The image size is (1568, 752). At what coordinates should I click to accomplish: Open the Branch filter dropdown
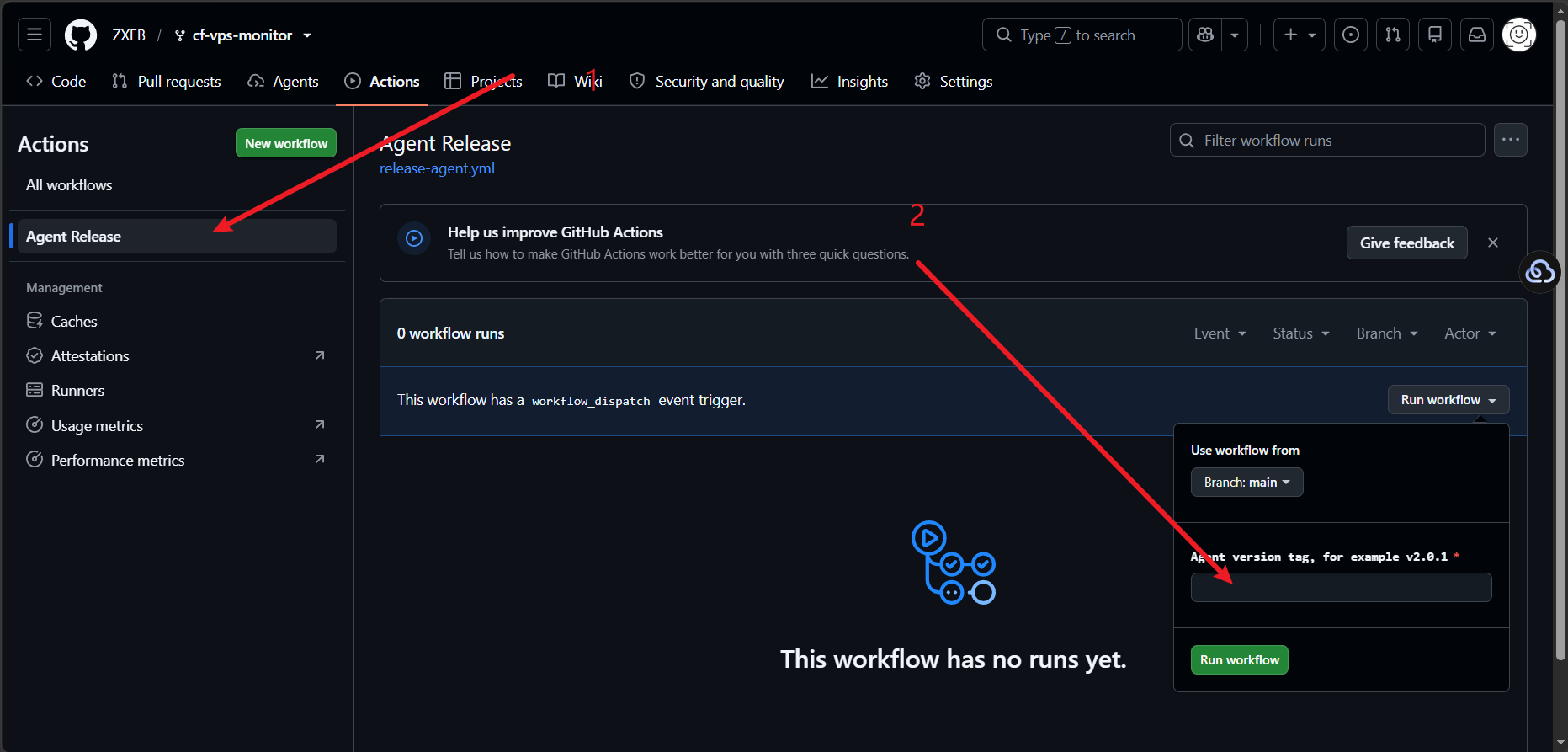(x=1387, y=333)
